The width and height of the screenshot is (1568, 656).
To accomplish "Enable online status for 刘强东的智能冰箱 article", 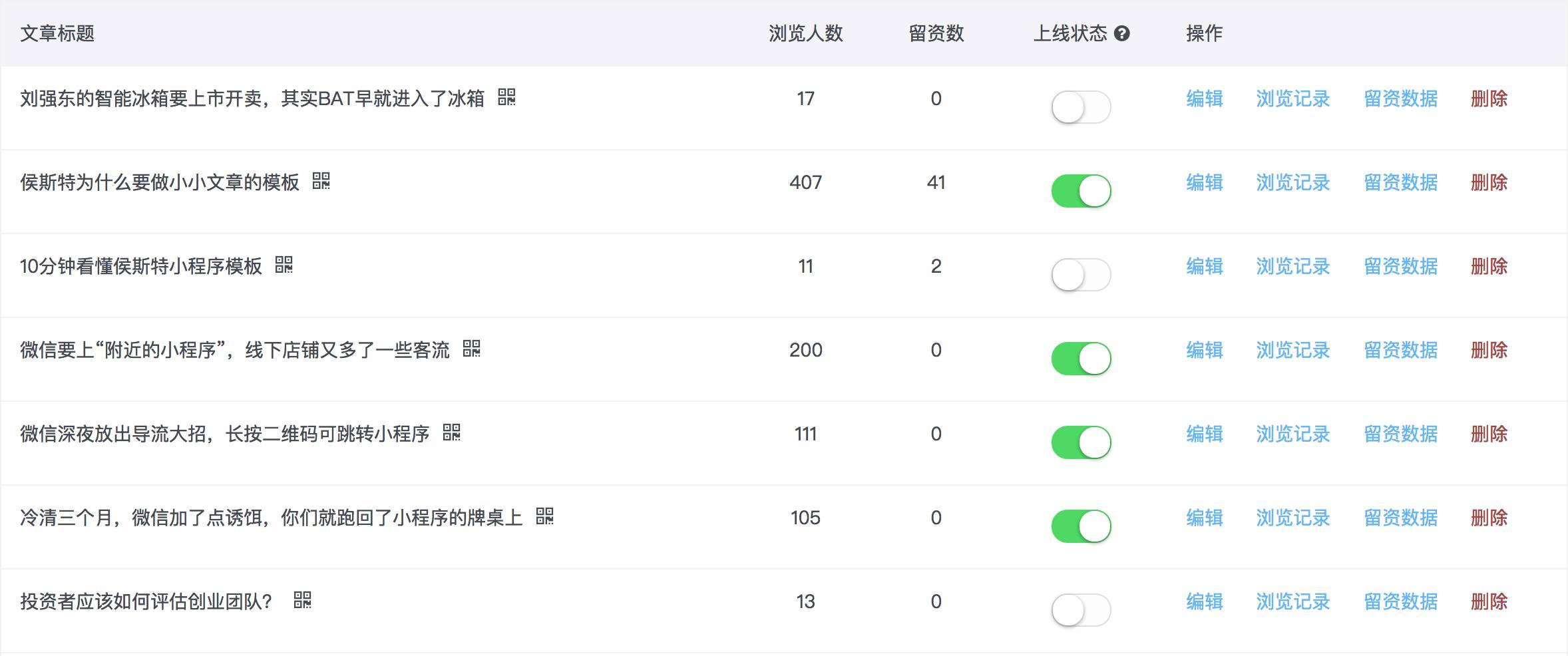I will click(x=1081, y=107).
